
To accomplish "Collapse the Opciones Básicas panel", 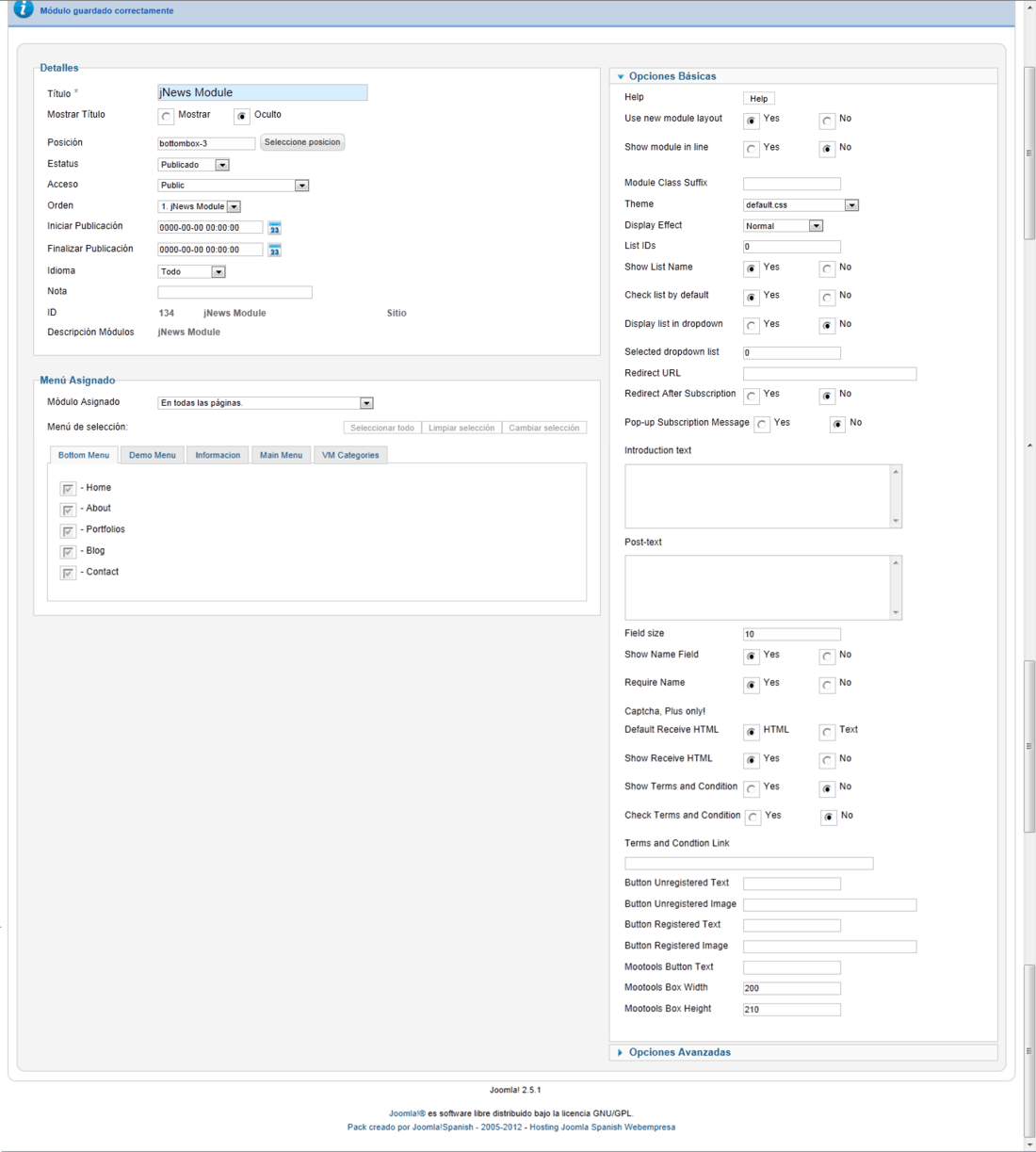I will (x=672, y=76).
